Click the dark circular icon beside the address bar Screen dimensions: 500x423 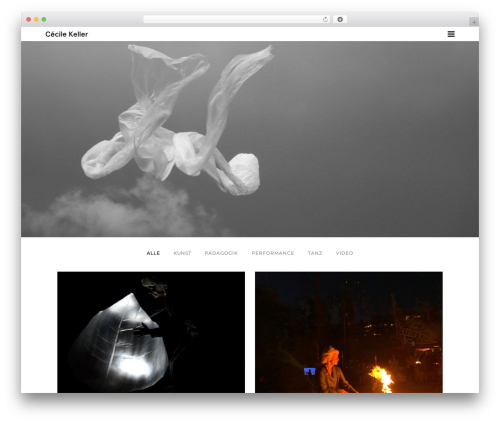click(x=340, y=20)
